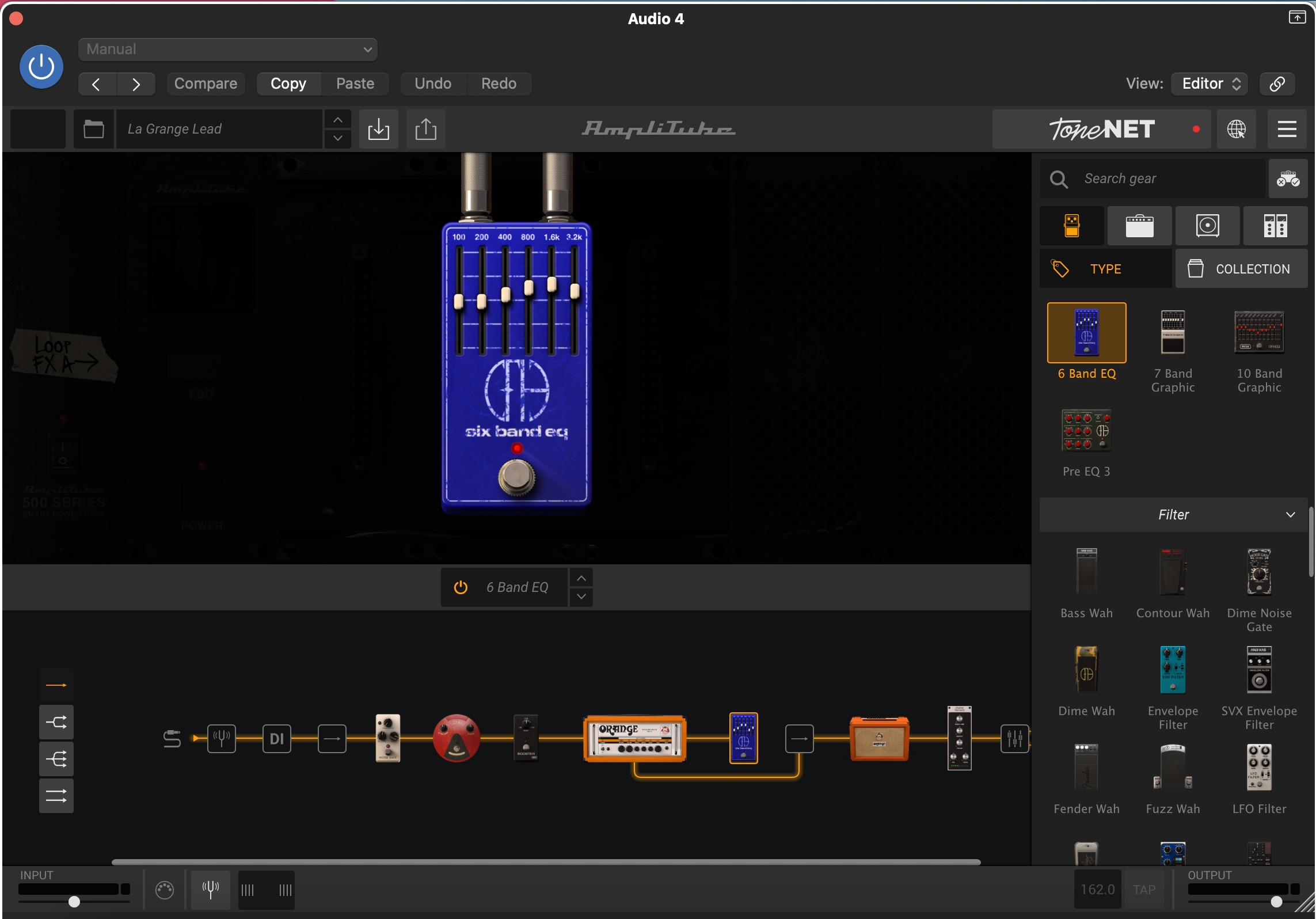Select the third signal routing layout
The width and height of the screenshot is (1316, 919).
click(56, 759)
